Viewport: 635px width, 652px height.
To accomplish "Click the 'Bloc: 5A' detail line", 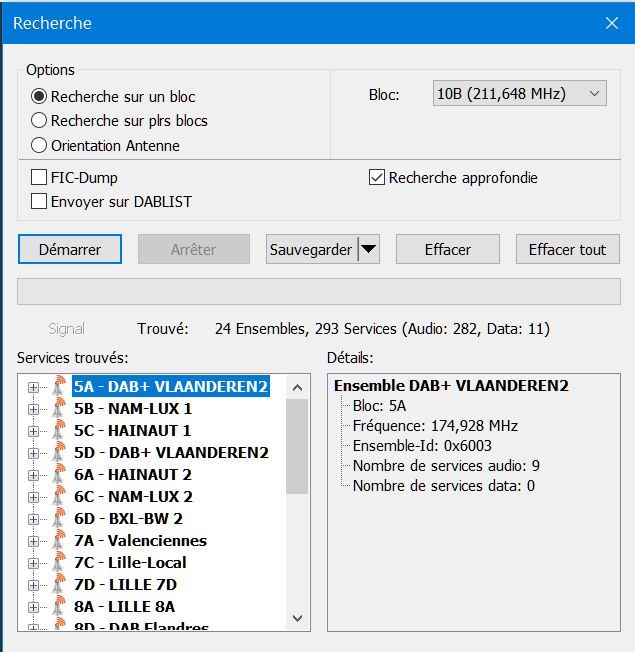I will 379,406.
